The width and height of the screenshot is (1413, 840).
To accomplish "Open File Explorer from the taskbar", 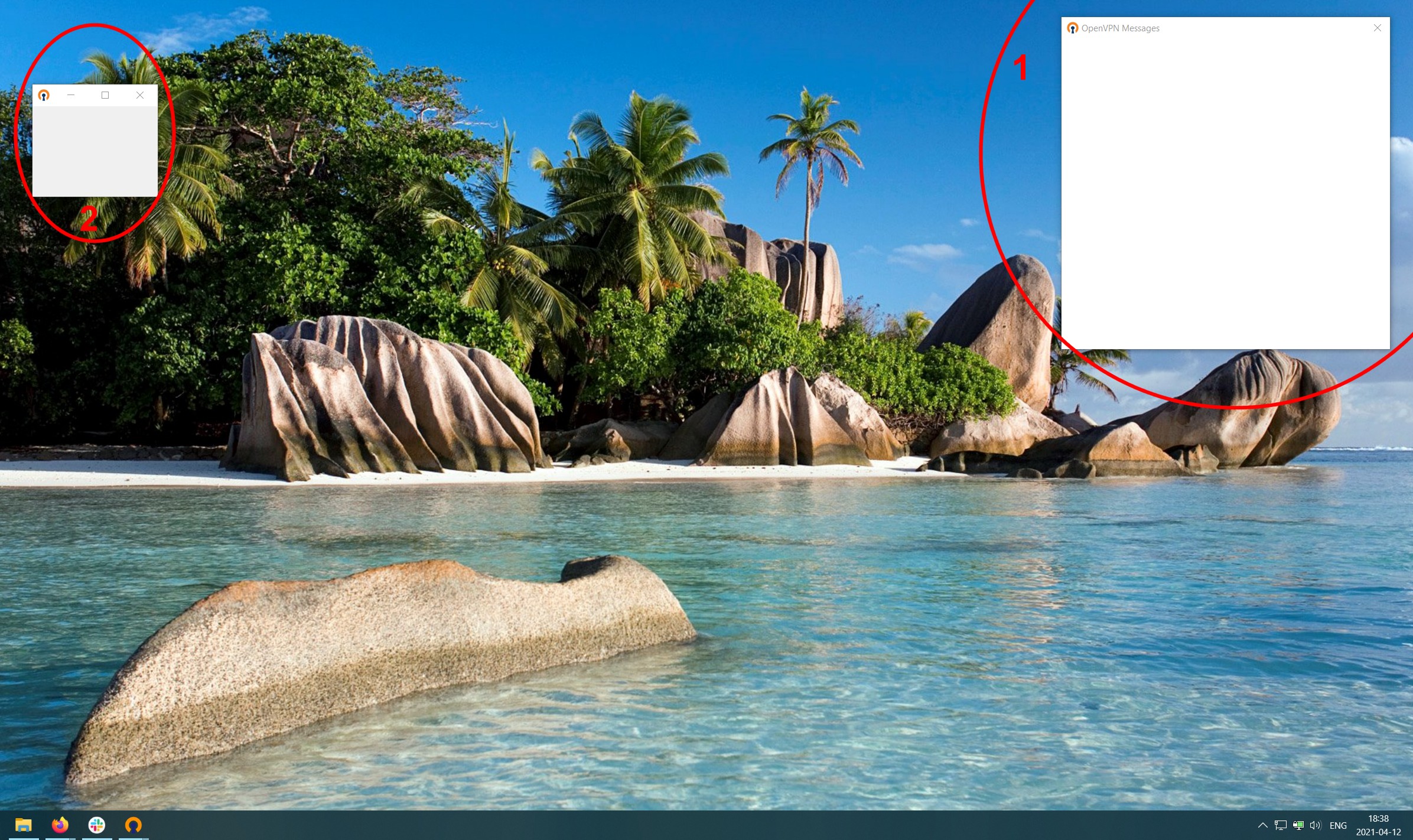I will (24, 825).
